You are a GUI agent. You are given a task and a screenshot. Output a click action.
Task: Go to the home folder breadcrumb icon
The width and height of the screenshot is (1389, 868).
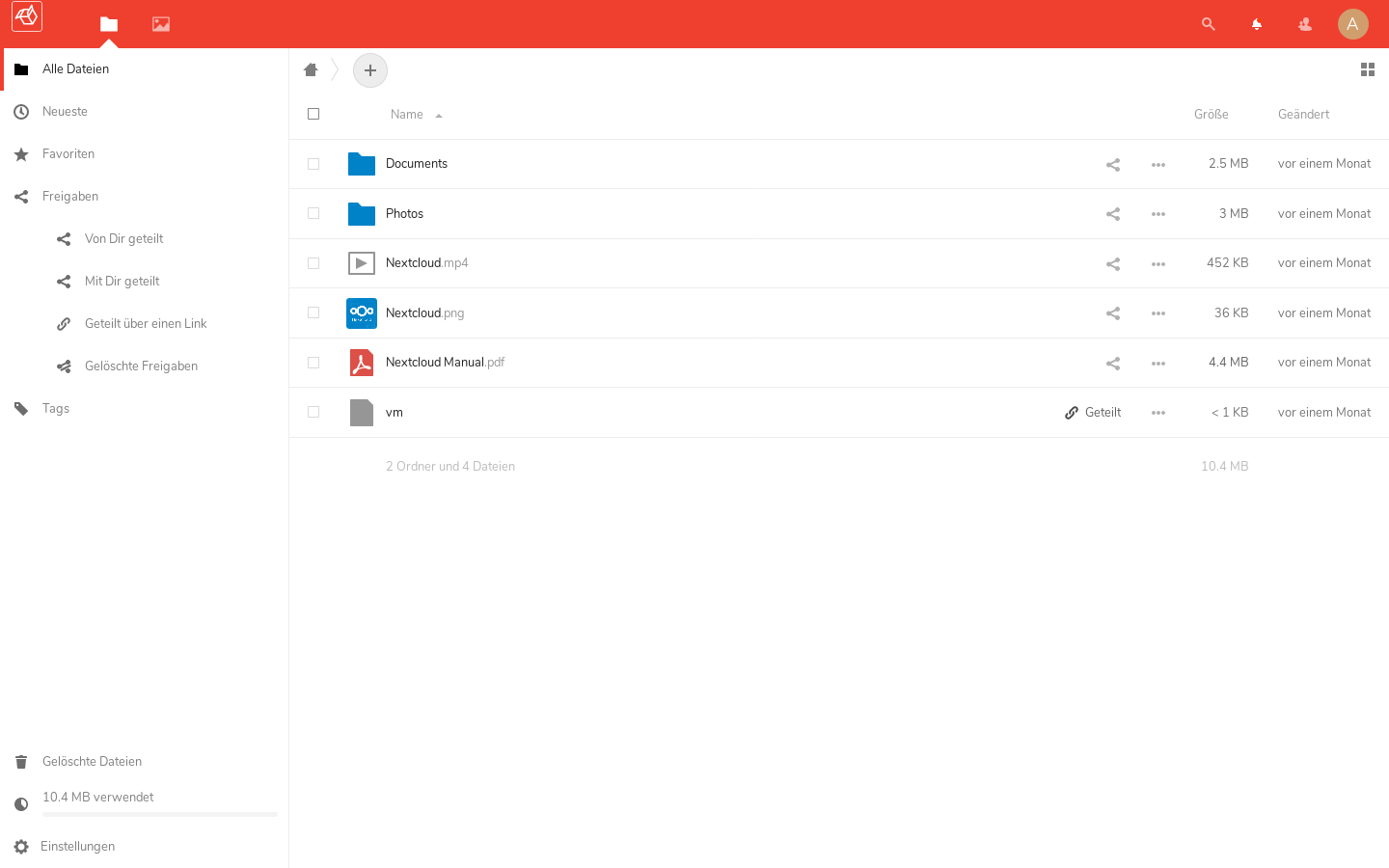(x=311, y=69)
